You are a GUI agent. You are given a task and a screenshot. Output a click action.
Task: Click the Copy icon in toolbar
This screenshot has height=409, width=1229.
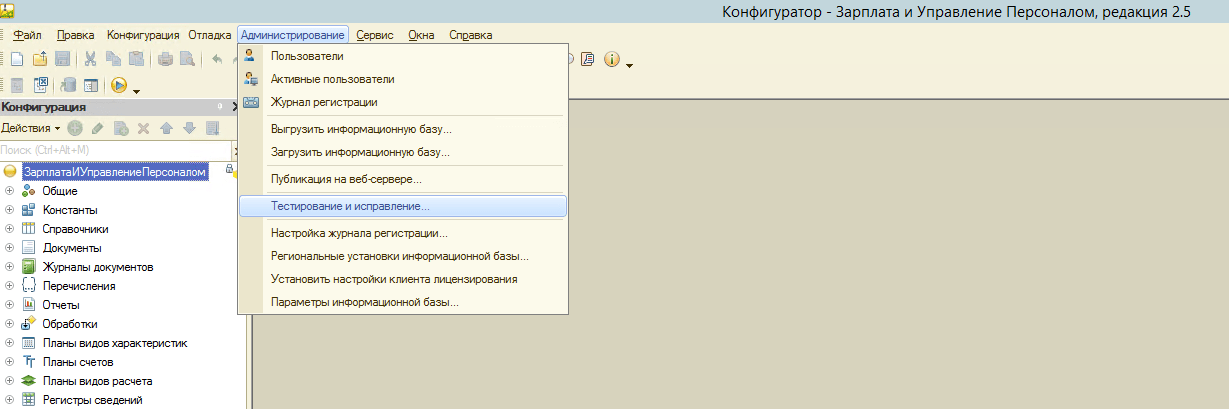(x=114, y=60)
